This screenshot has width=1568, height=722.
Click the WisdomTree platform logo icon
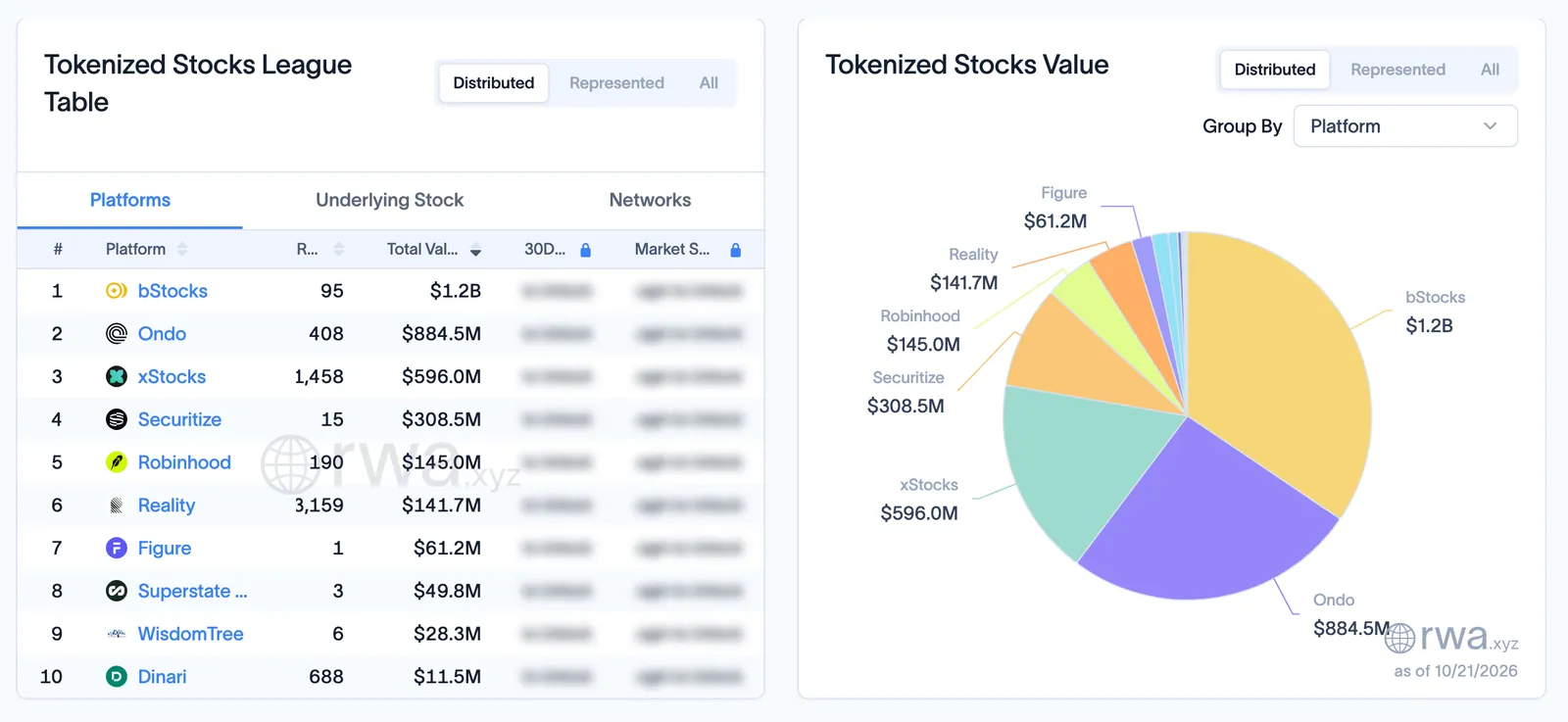click(116, 634)
